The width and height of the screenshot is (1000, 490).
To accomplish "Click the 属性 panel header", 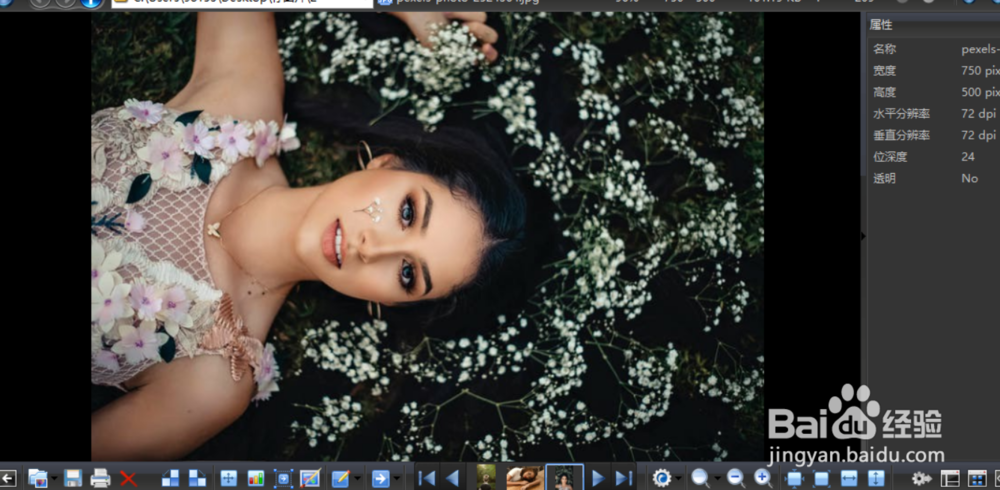I will 881,25.
